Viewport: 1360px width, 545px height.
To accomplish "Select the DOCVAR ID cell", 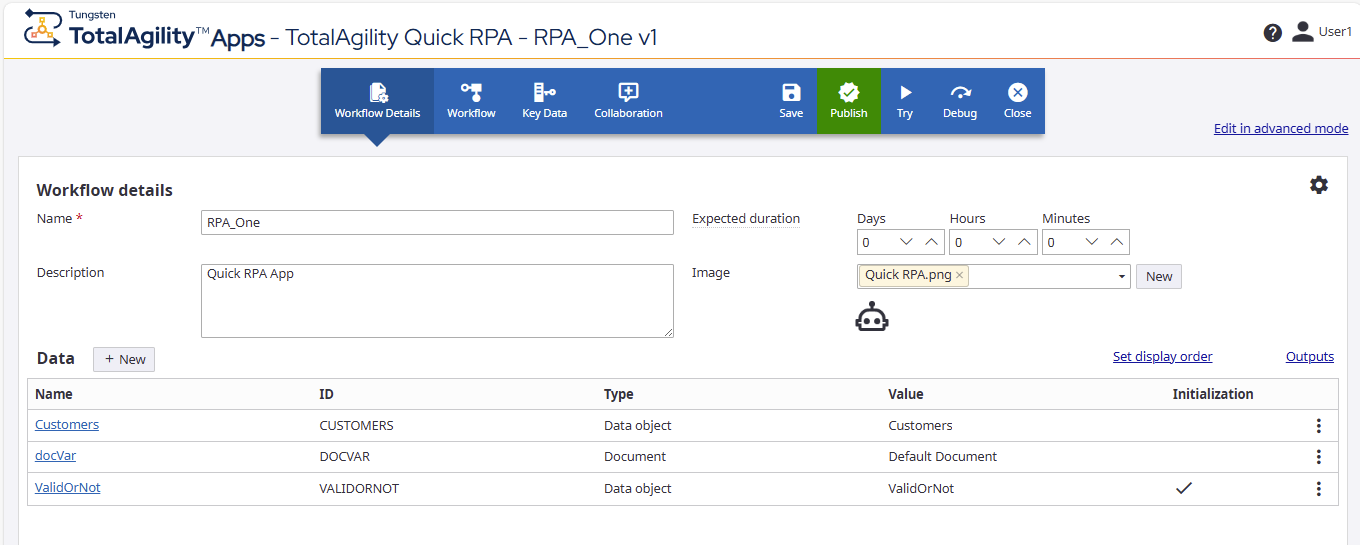I will click(x=346, y=456).
